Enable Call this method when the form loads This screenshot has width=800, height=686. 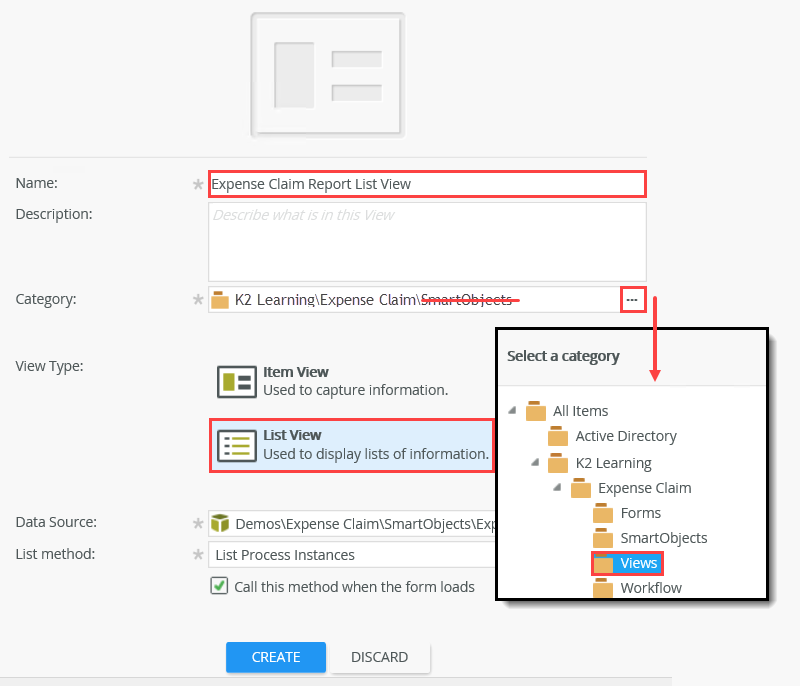pos(219,585)
